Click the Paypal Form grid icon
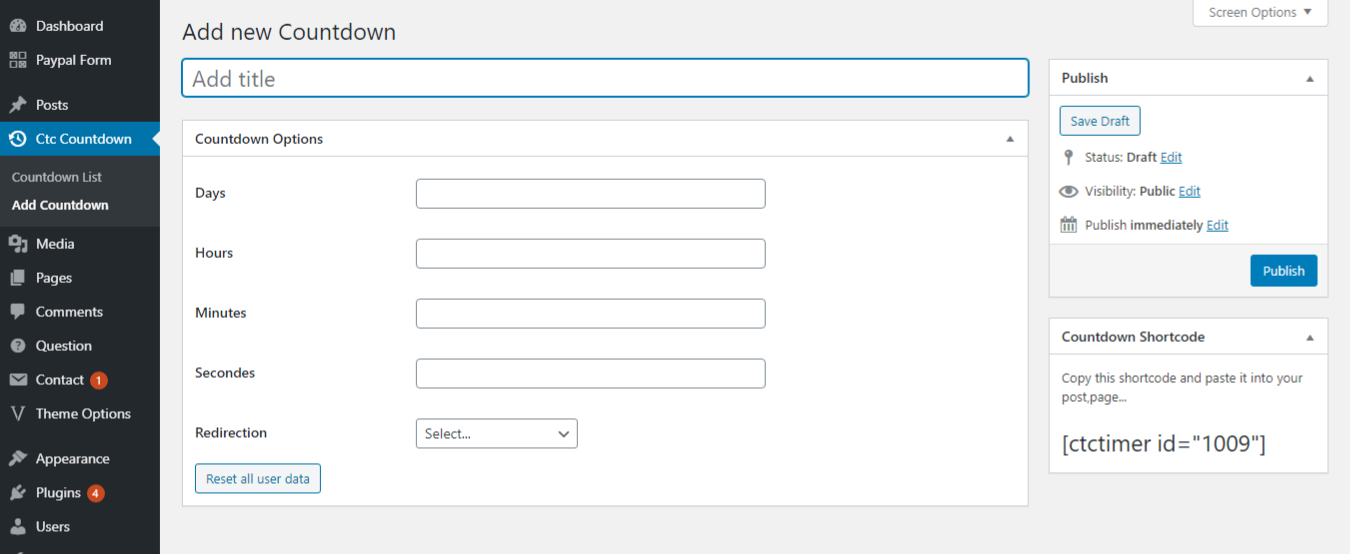The image size is (1350, 554). coord(18,60)
